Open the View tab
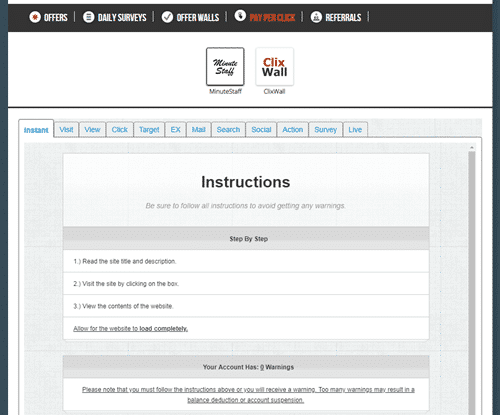This screenshot has height=415, width=500. coord(92,129)
